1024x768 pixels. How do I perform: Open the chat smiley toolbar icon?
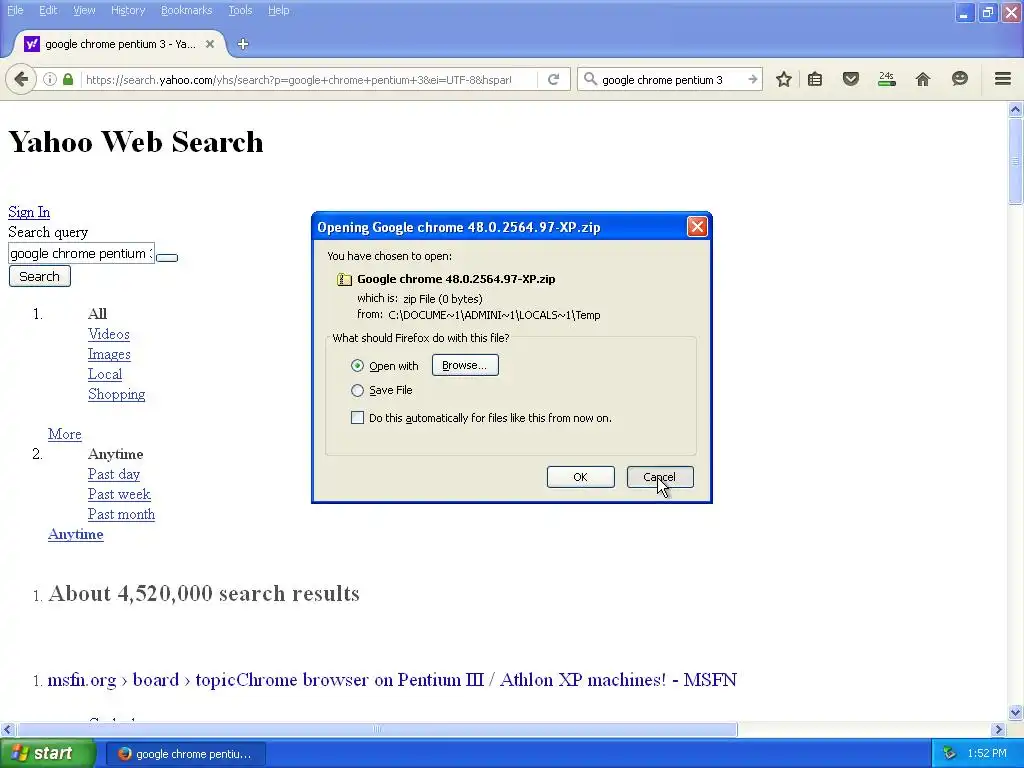959,80
